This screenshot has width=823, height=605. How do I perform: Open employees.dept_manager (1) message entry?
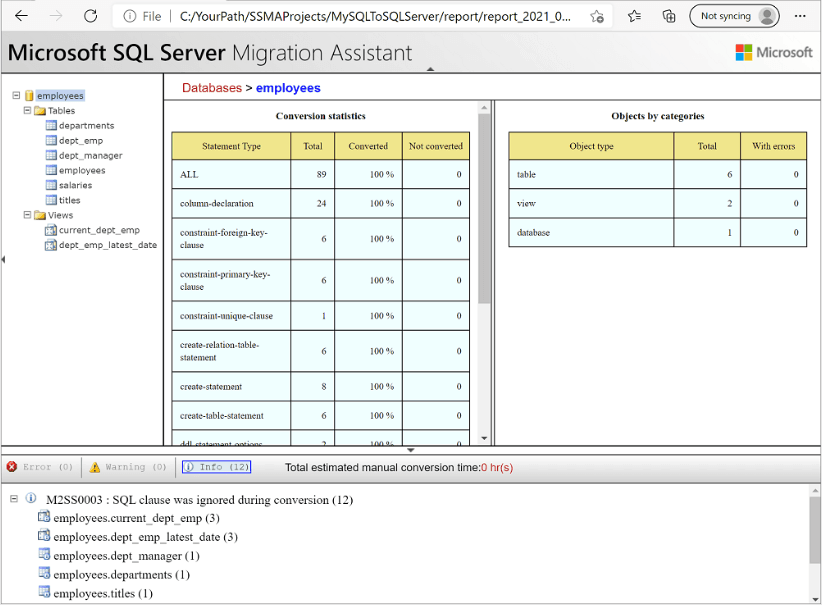[126, 556]
